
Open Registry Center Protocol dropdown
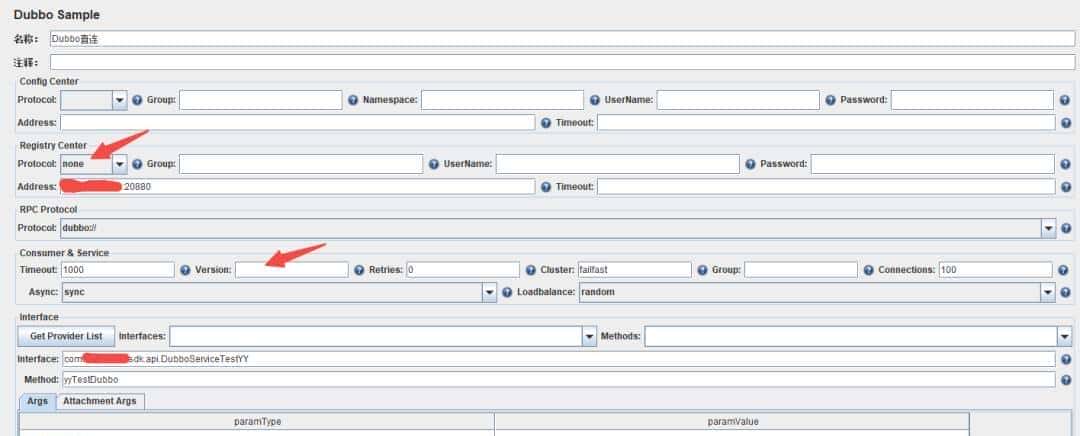(x=120, y=164)
